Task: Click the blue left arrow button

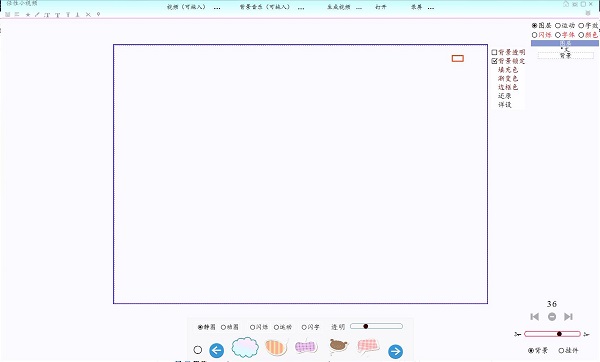Action: tap(217, 350)
